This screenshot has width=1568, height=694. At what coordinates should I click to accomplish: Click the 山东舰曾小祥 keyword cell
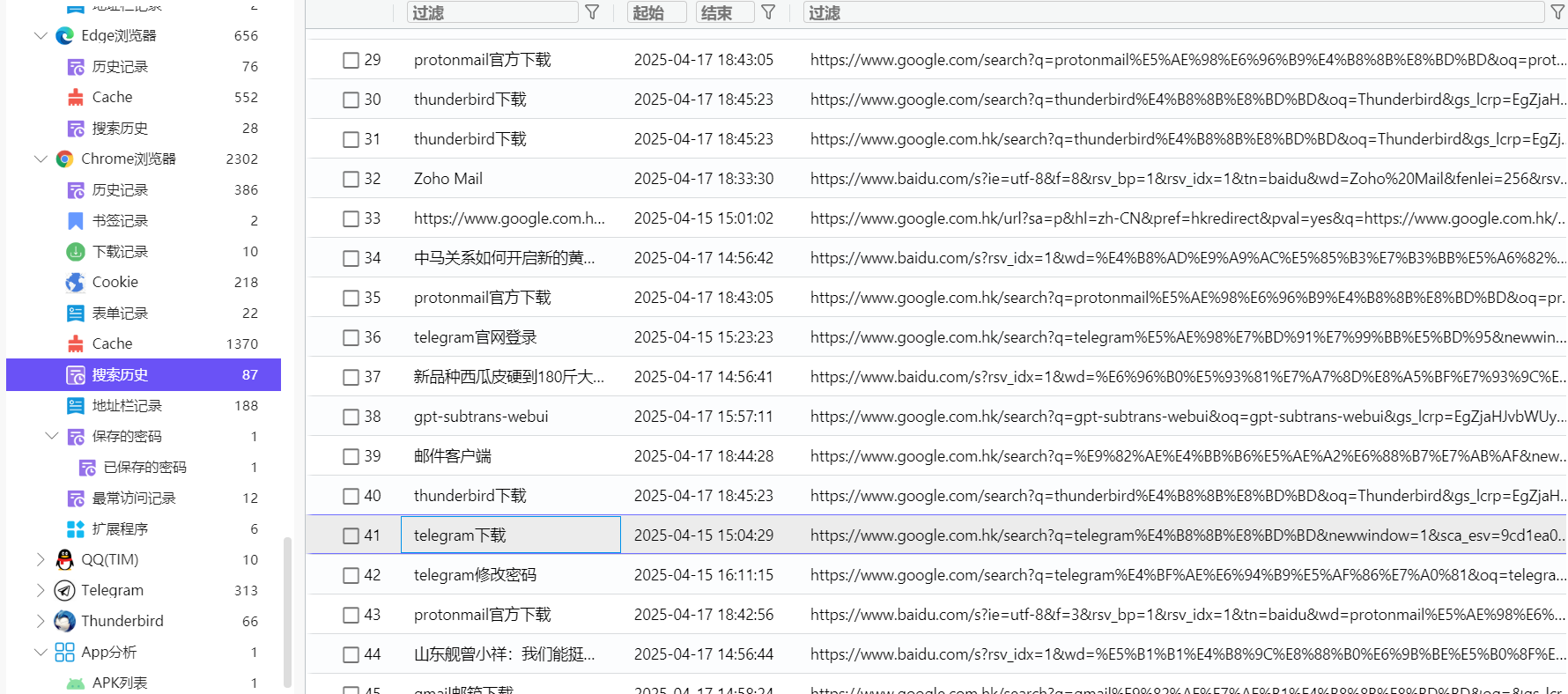pos(505,654)
